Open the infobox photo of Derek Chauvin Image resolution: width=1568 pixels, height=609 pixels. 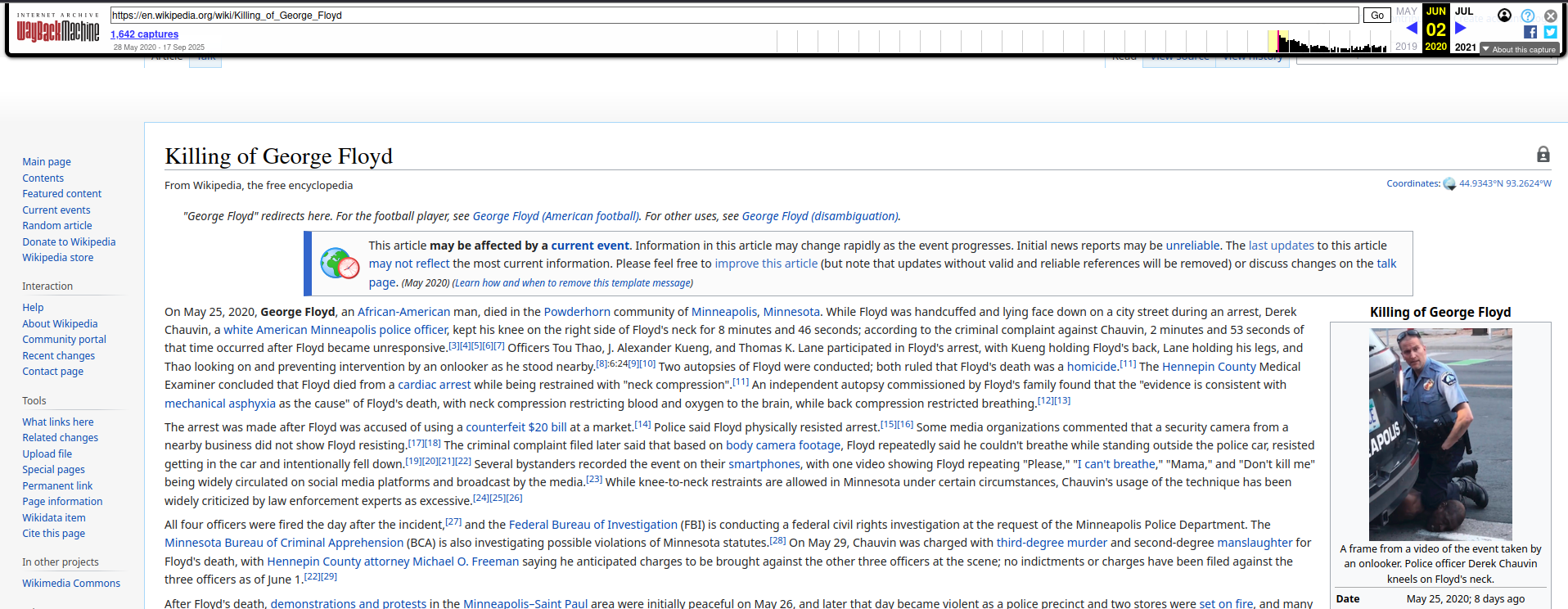(1440, 434)
